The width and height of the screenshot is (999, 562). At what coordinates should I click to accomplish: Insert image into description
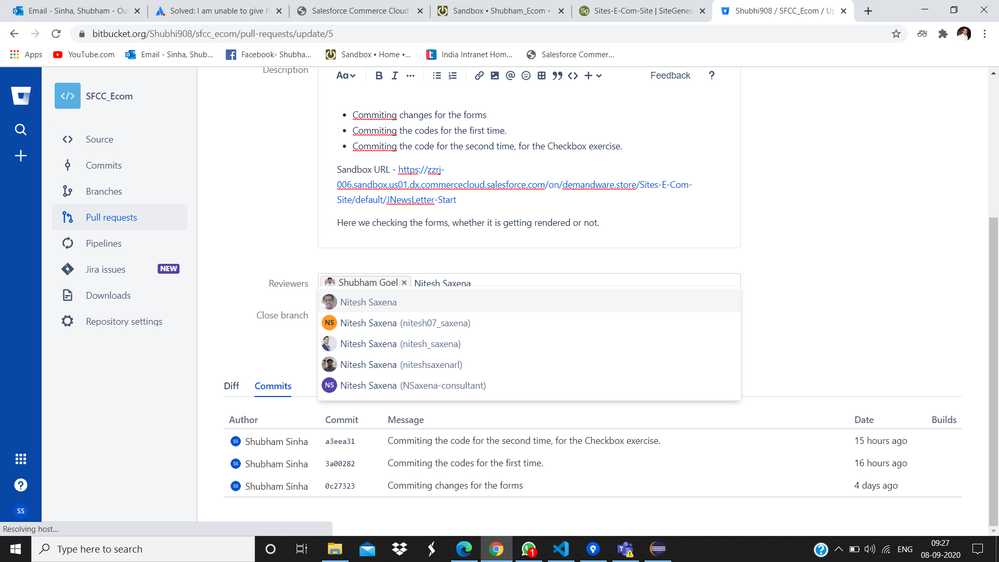tap(494, 75)
